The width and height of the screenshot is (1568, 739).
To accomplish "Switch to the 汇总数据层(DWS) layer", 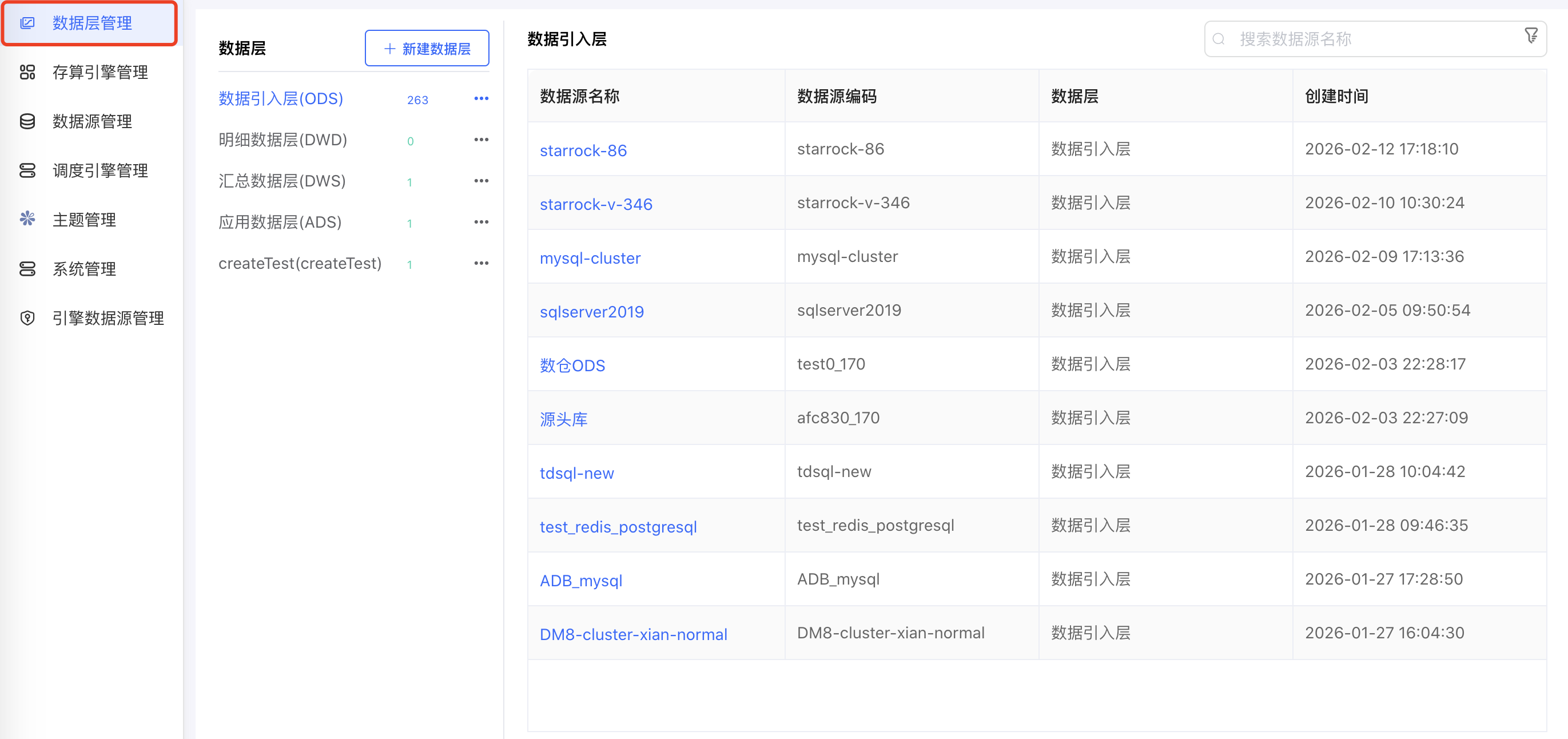I will (282, 180).
